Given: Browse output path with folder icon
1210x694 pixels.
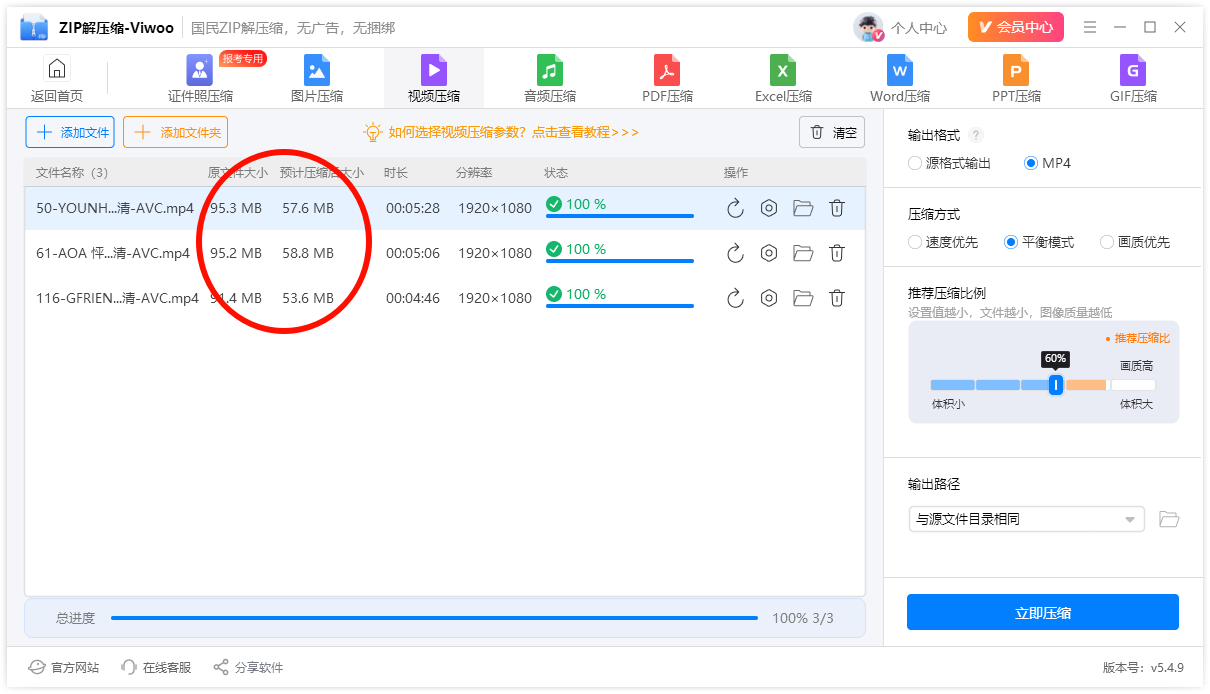Looking at the screenshot, I should (1169, 519).
